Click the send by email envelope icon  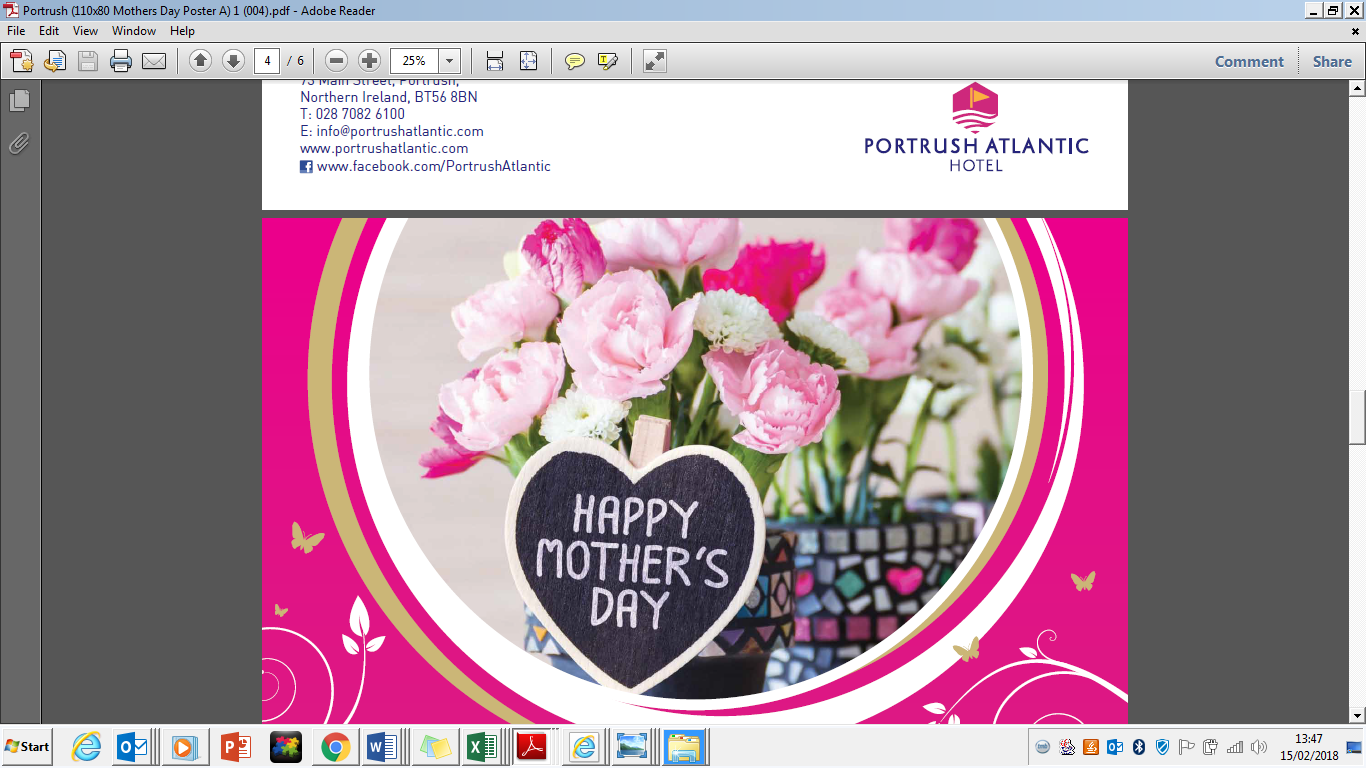(154, 61)
